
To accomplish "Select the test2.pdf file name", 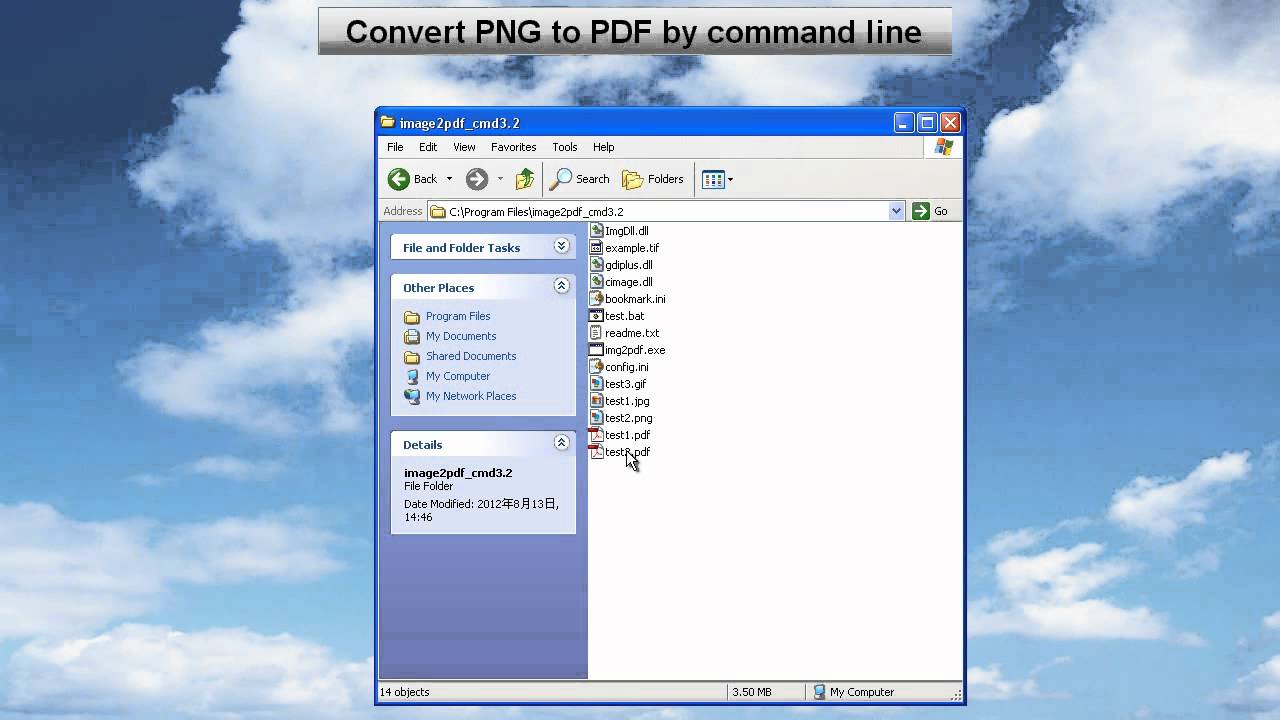I will tap(627, 452).
